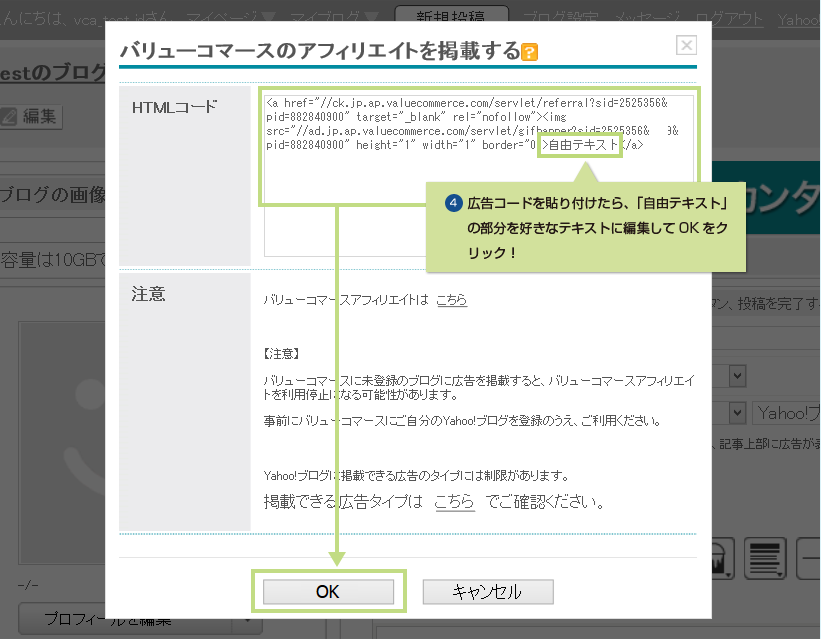Click the OK button in the dialog
This screenshot has height=639, width=821.
328,592
